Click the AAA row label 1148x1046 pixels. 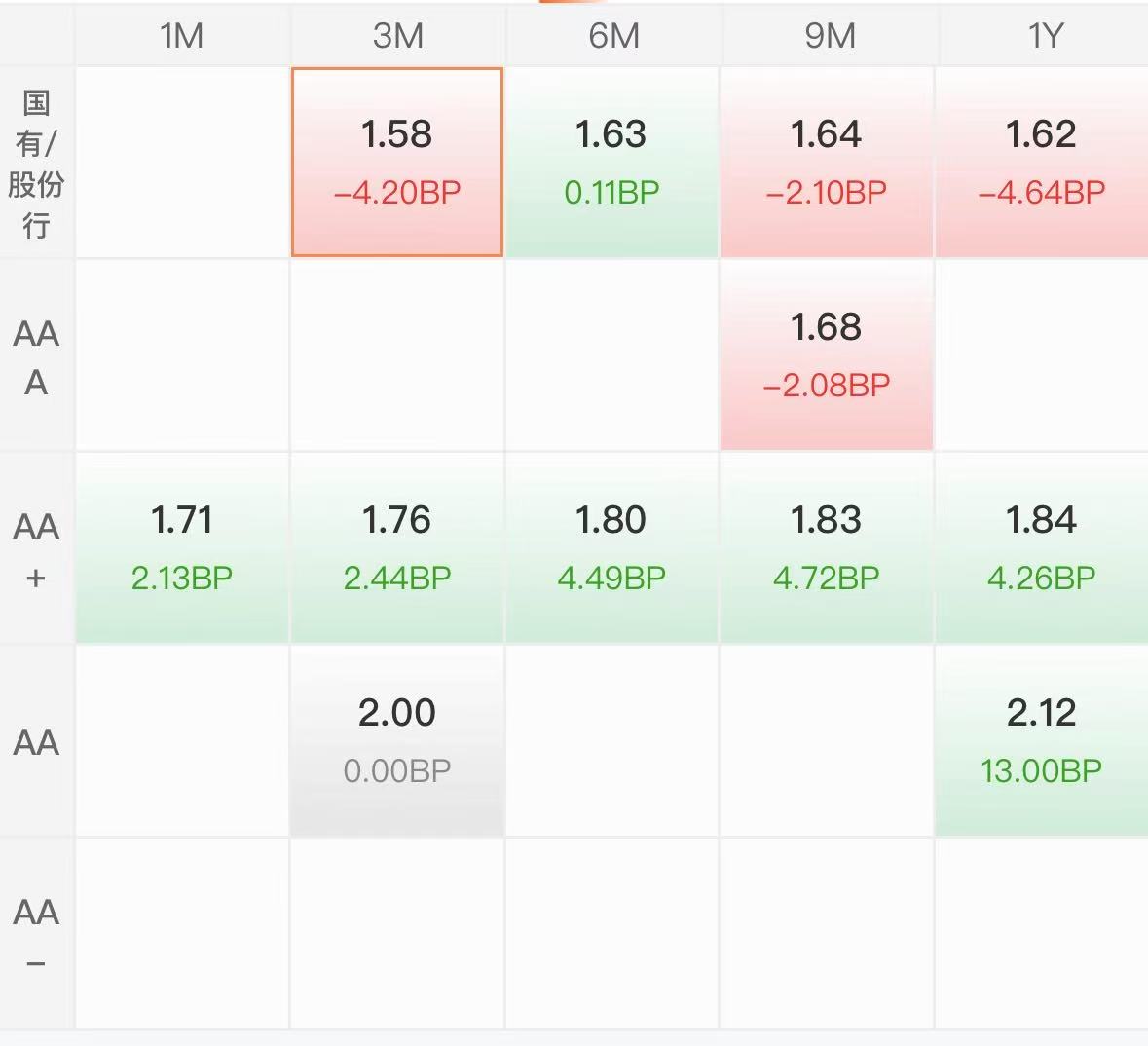(37, 356)
